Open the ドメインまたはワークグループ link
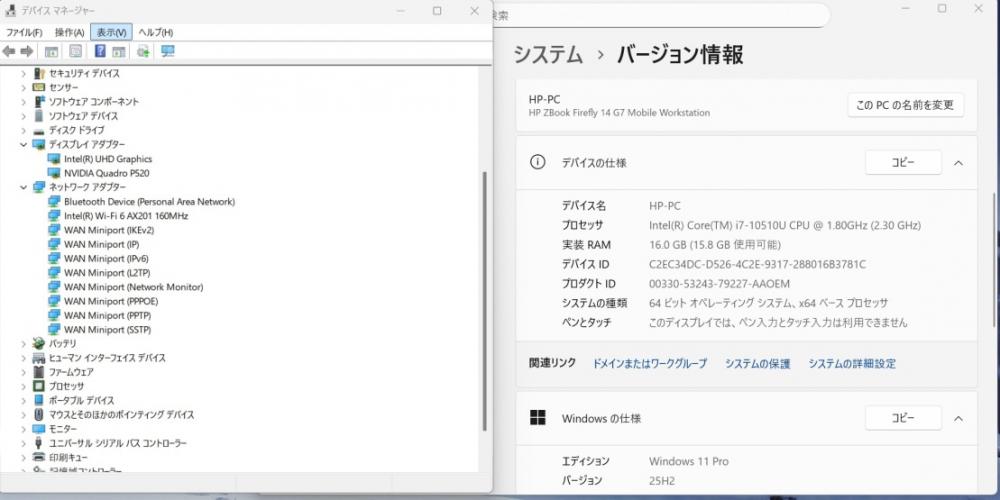 tap(650, 364)
